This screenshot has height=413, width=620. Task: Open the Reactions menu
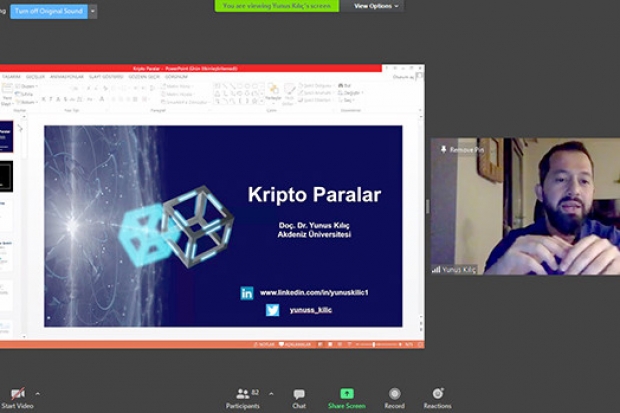tap(437, 394)
